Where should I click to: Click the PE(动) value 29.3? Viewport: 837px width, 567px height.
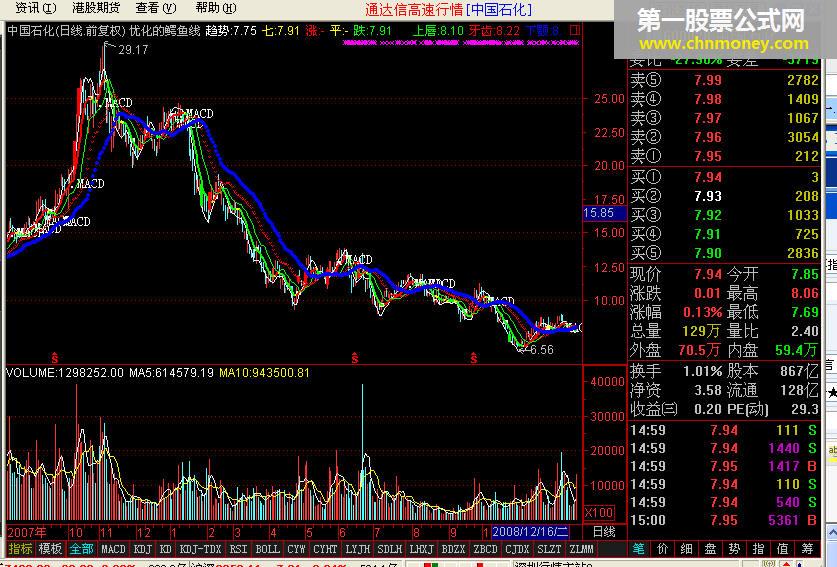(x=804, y=410)
